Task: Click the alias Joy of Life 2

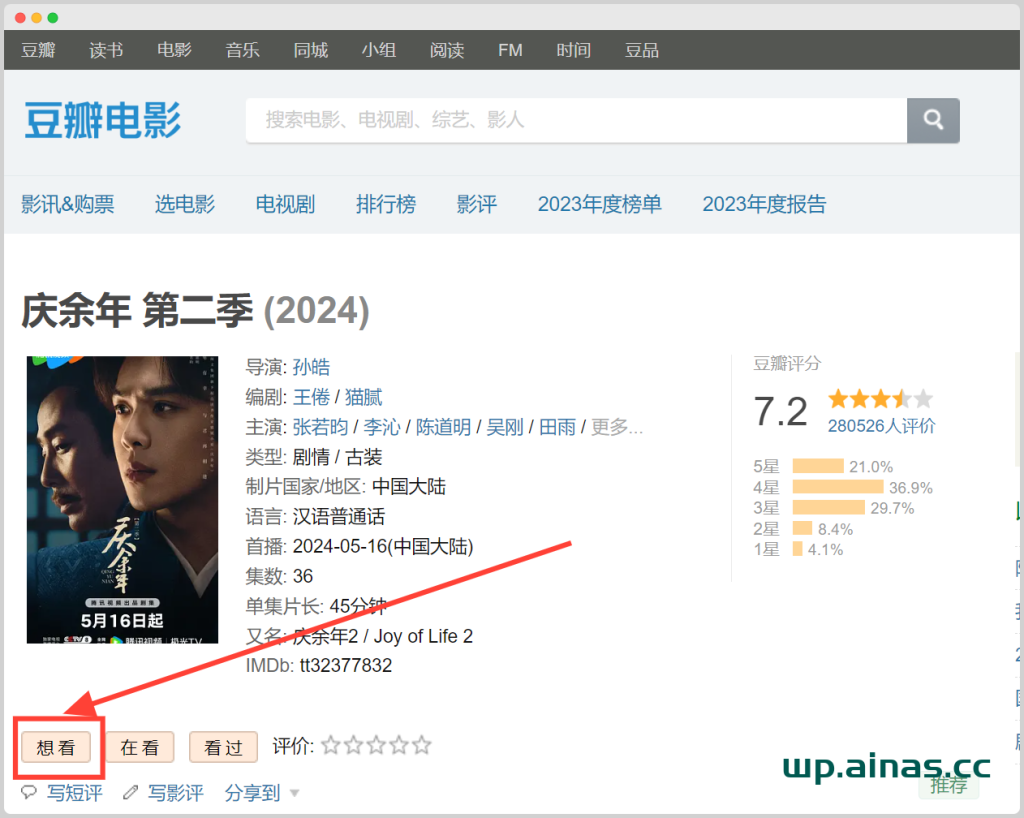Action: click(x=423, y=636)
